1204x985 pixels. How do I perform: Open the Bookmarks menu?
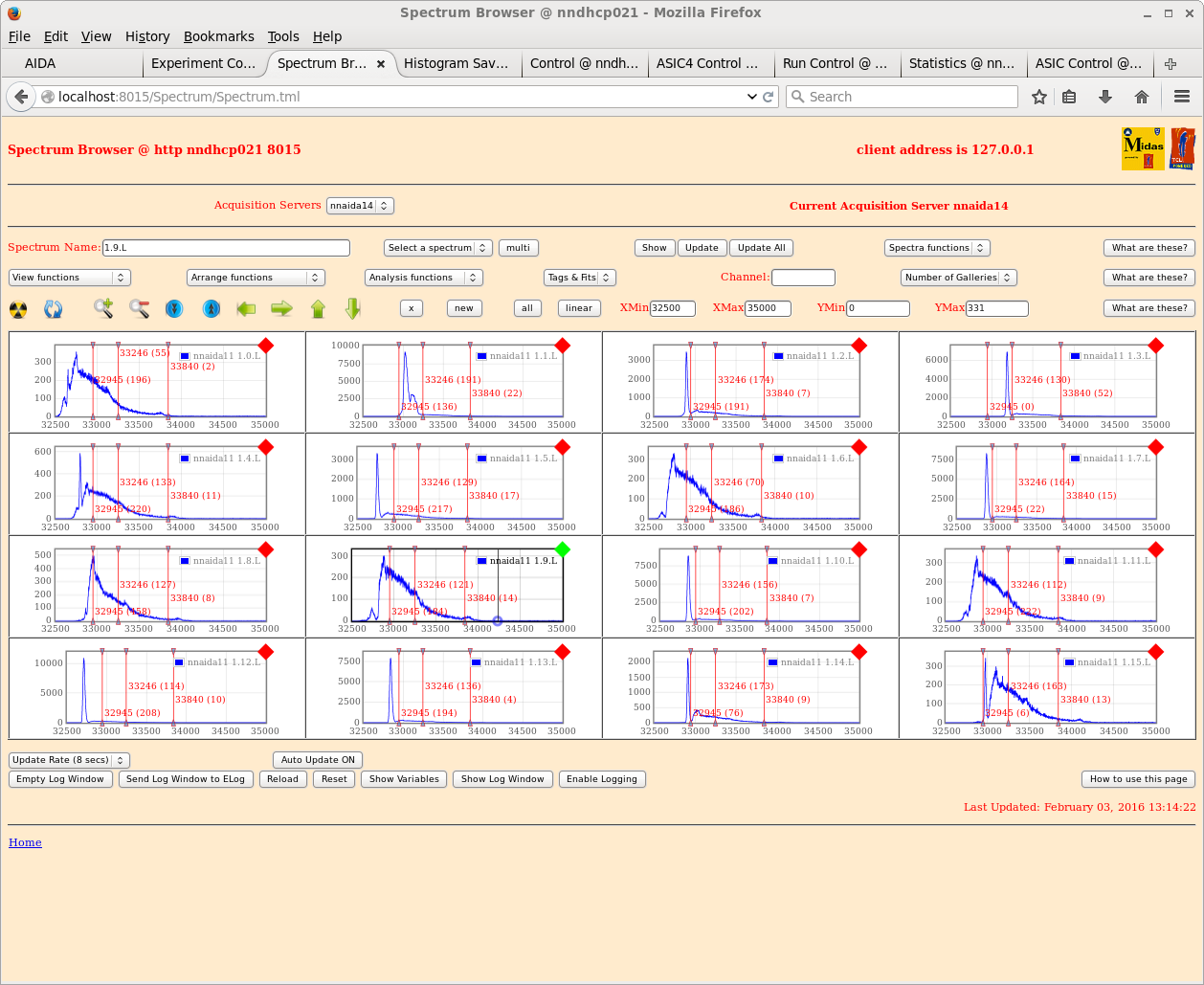coord(218,36)
